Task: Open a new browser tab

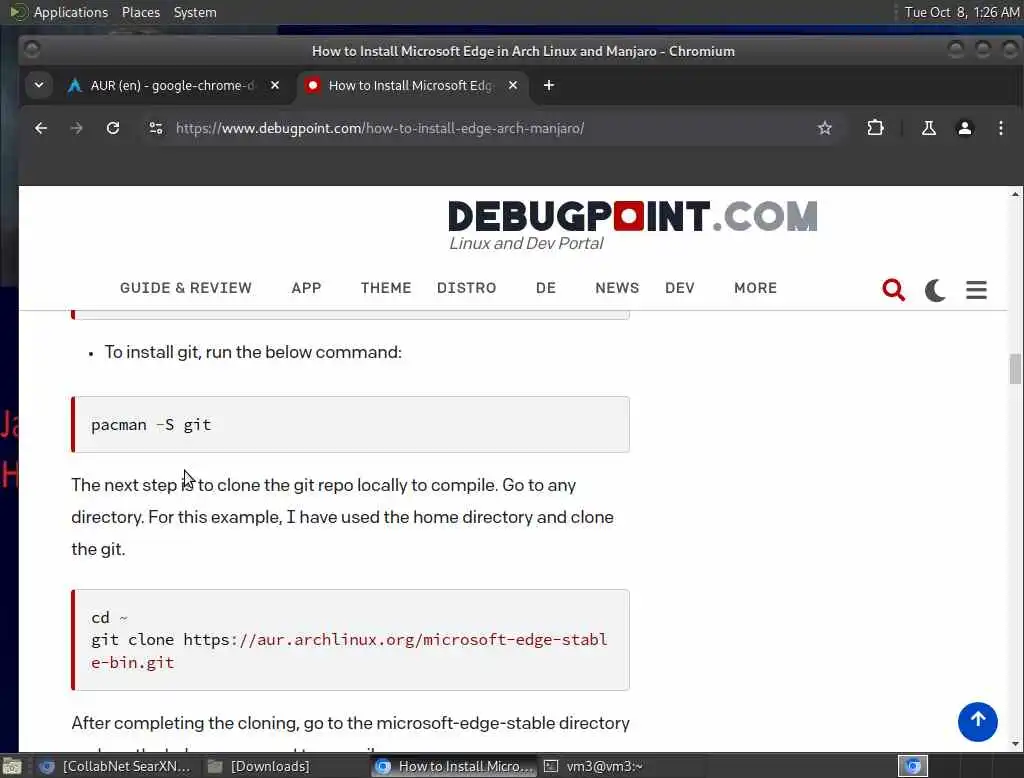Action: coord(549,86)
